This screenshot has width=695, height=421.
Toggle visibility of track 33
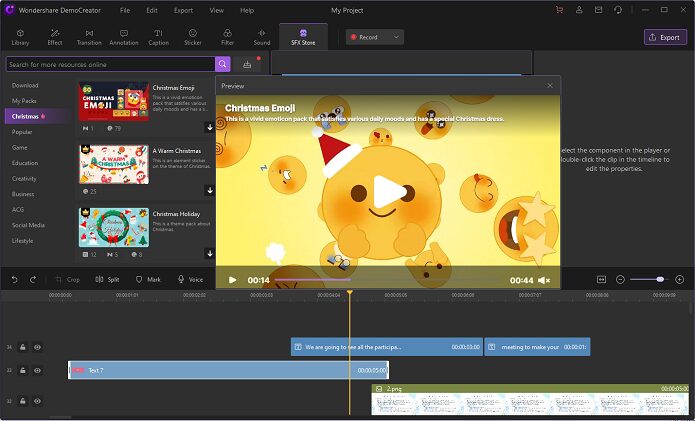(x=37, y=370)
